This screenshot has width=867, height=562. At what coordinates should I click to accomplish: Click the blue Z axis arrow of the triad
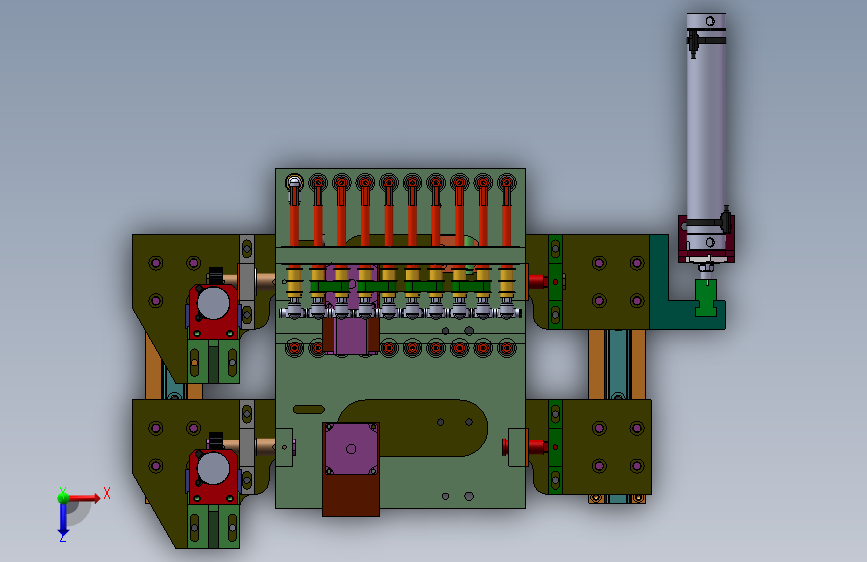[63, 521]
